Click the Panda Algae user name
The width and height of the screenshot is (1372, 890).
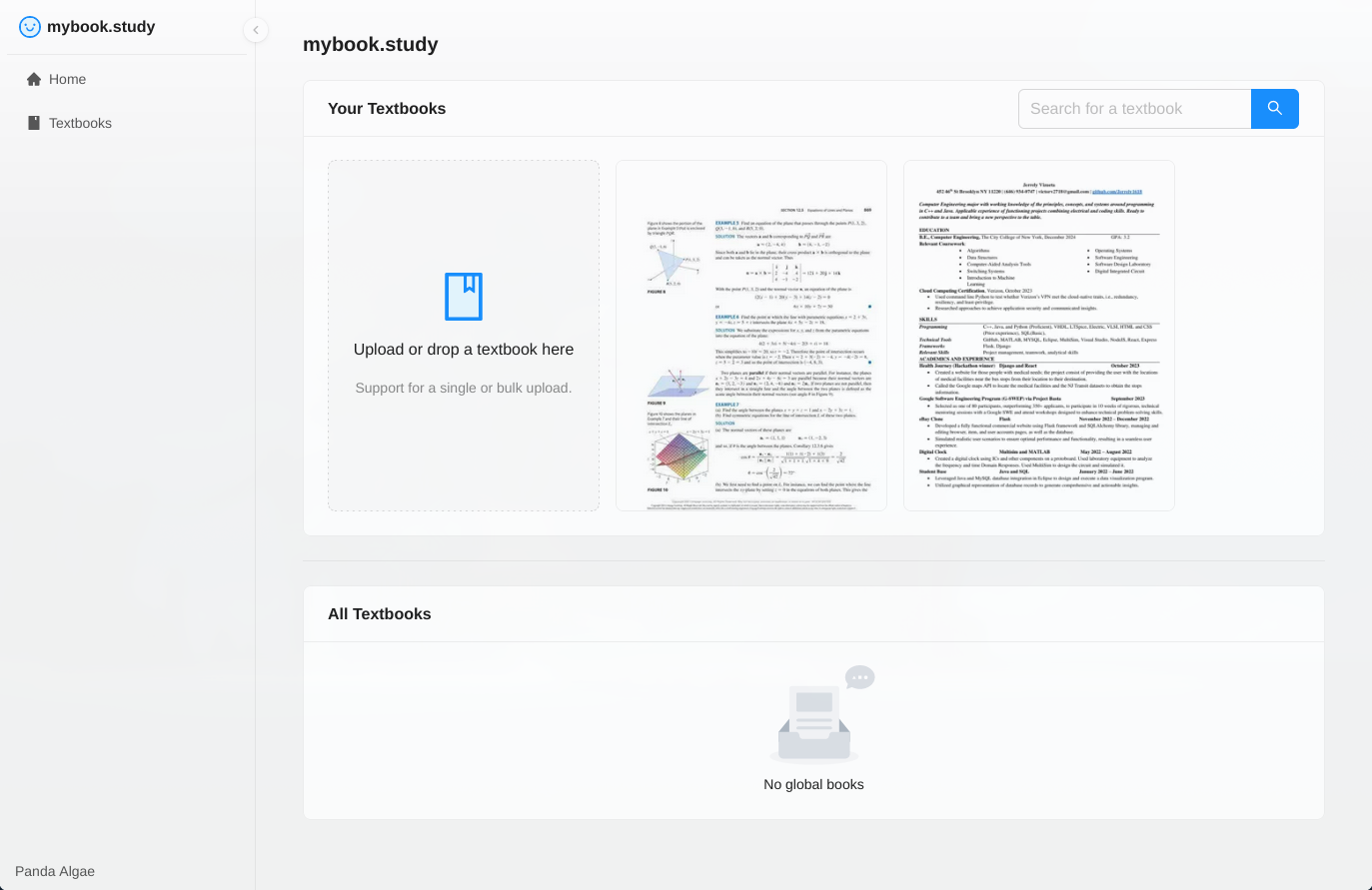[55, 871]
